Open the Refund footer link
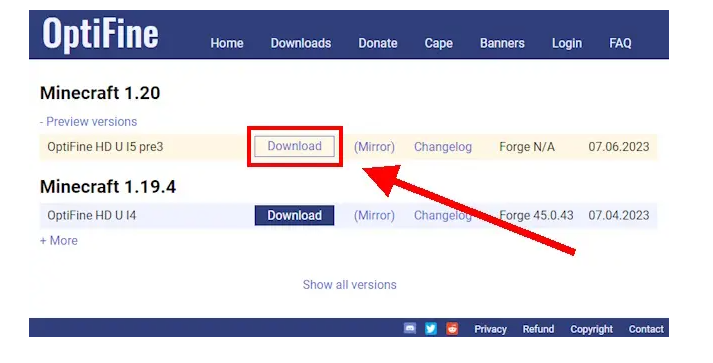Viewport: 713px width, 363px height. click(x=538, y=329)
